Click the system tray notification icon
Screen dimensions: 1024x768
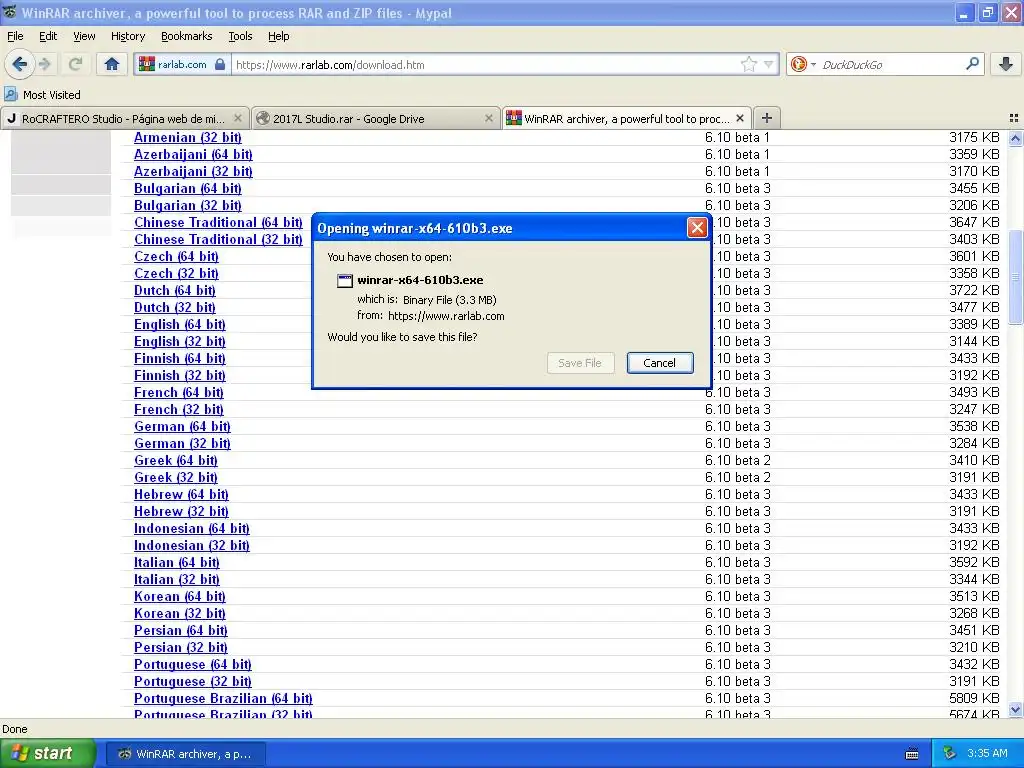coord(950,754)
